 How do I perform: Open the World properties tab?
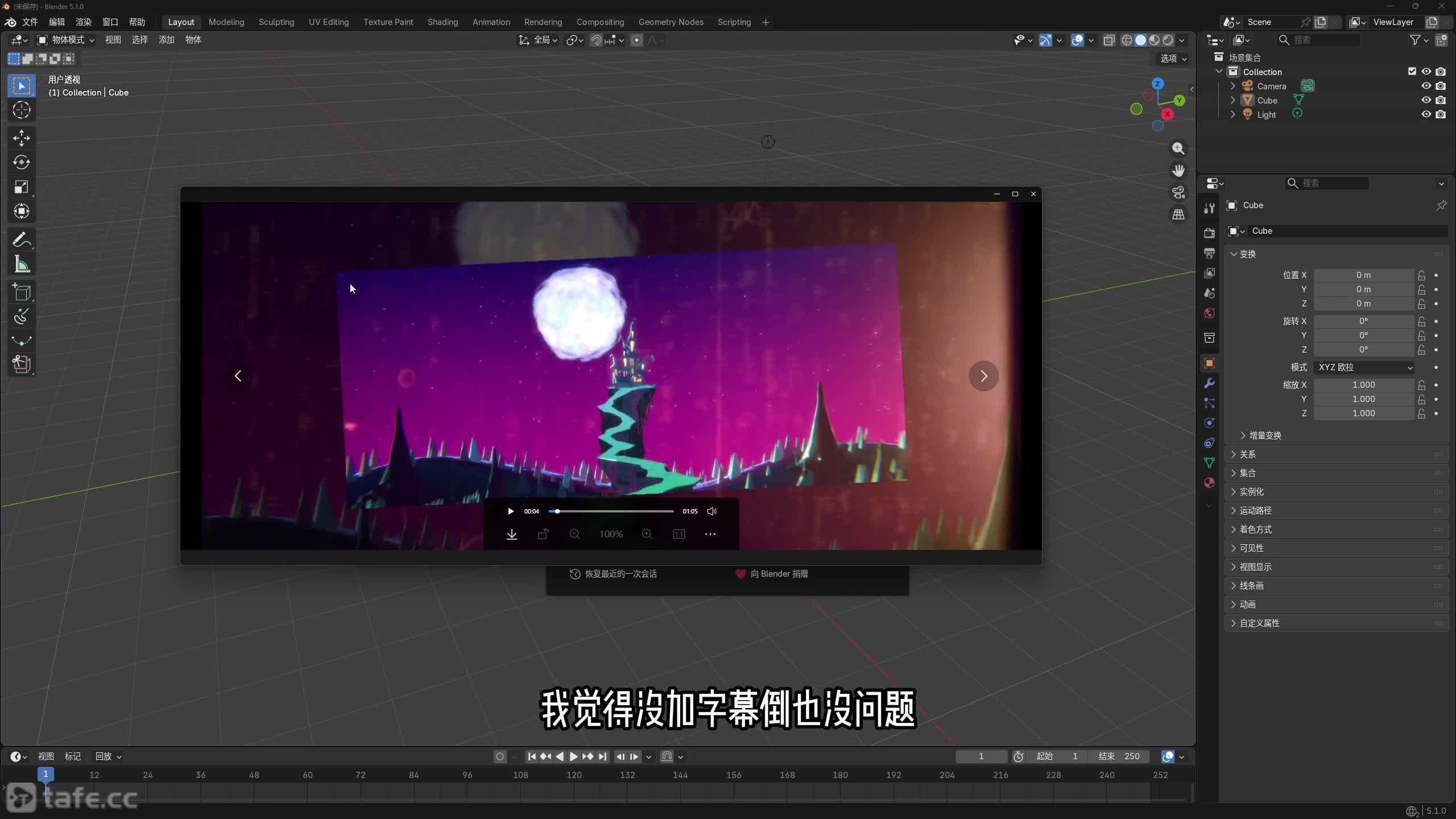(x=1210, y=313)
